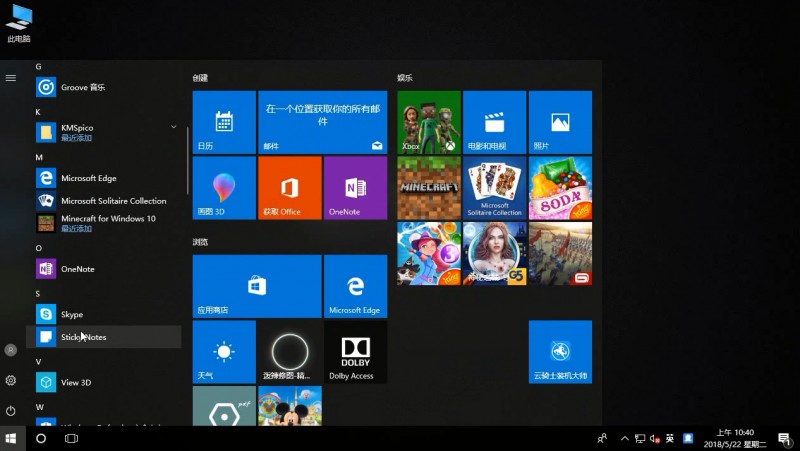800x451 pixels.
Task: Open the Gameloft war game tile
Action: coord(560,254)
